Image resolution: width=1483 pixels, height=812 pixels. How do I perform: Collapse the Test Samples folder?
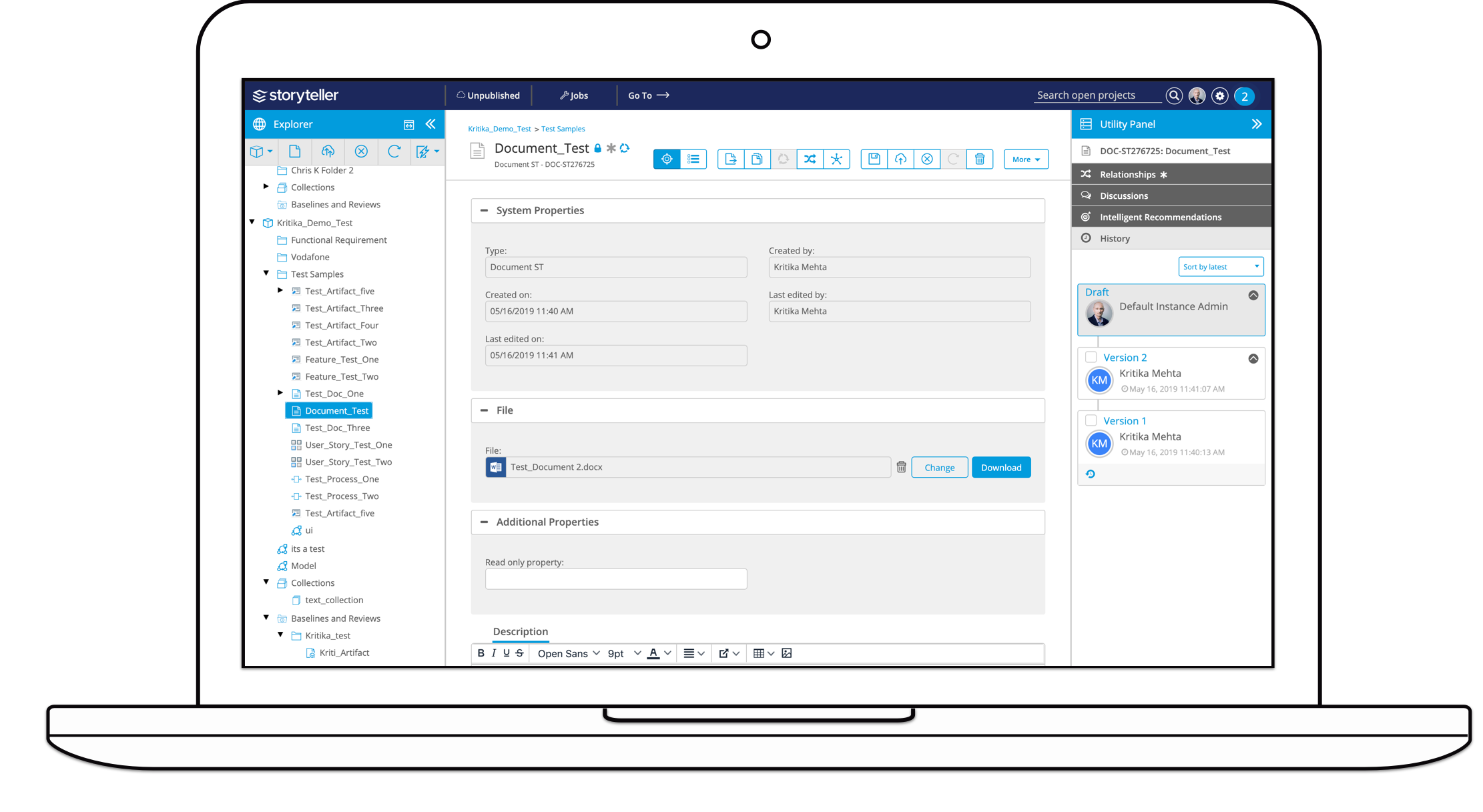pos(266,274)
